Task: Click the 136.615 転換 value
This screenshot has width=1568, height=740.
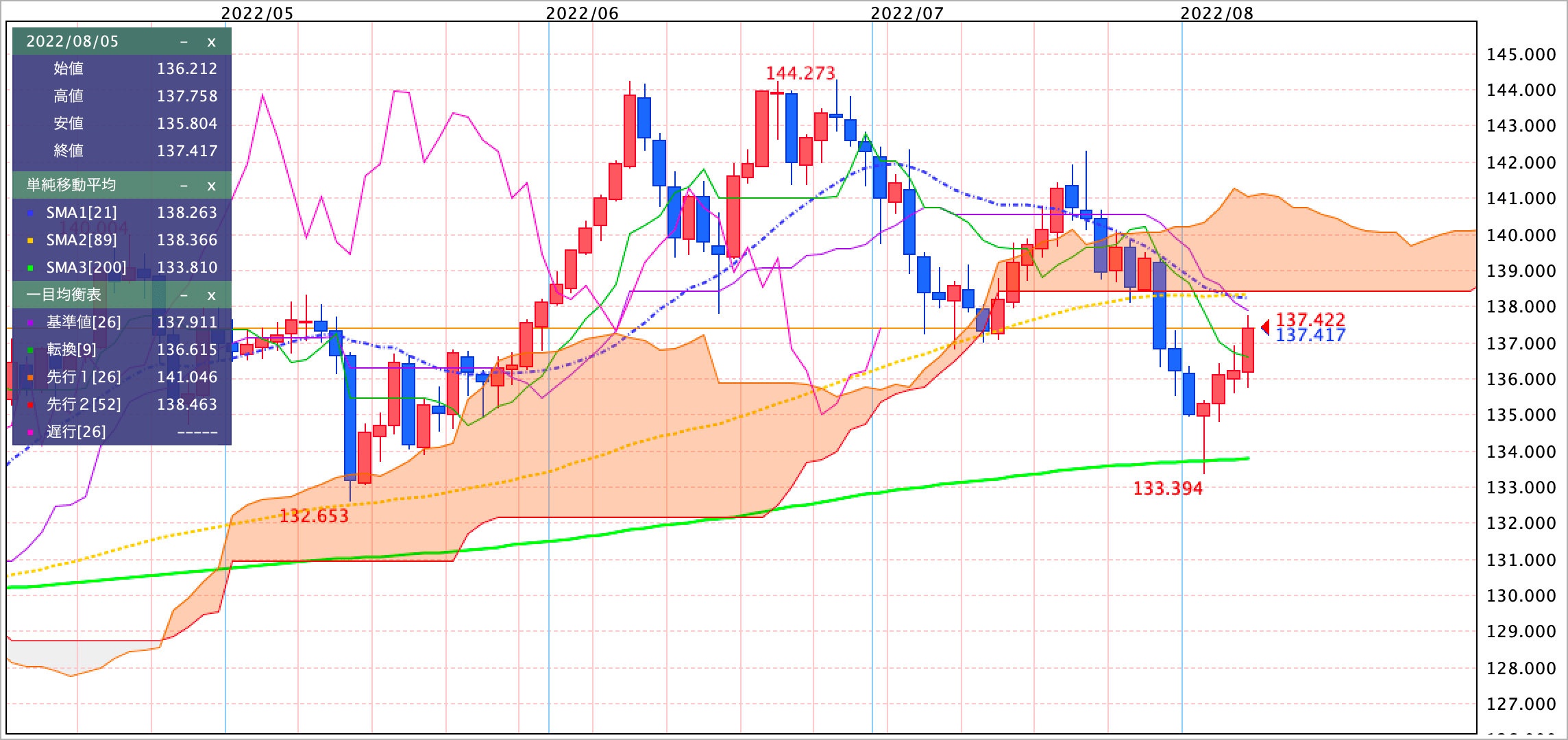Action: [187, 350]
